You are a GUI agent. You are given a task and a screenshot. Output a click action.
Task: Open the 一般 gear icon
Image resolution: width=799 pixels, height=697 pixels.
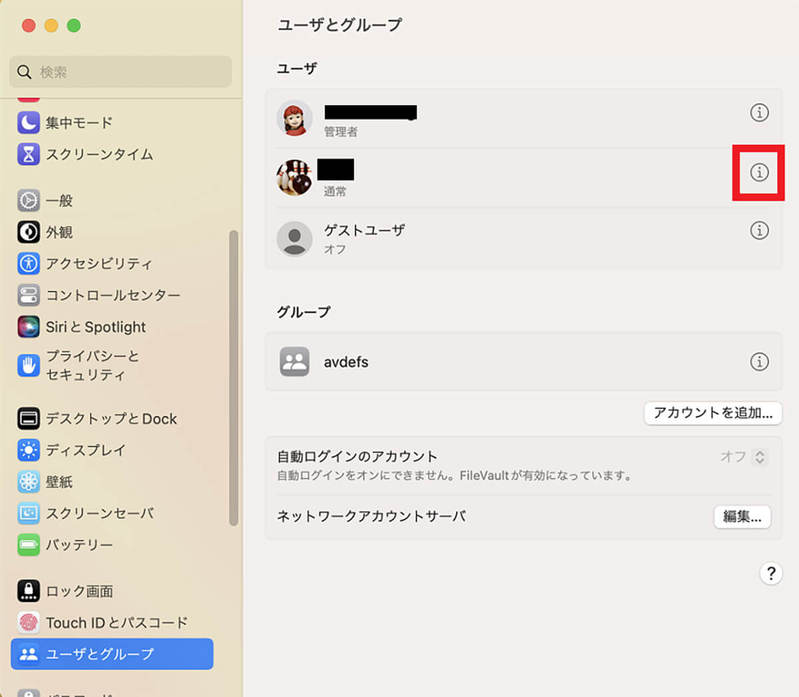(29, 200)
